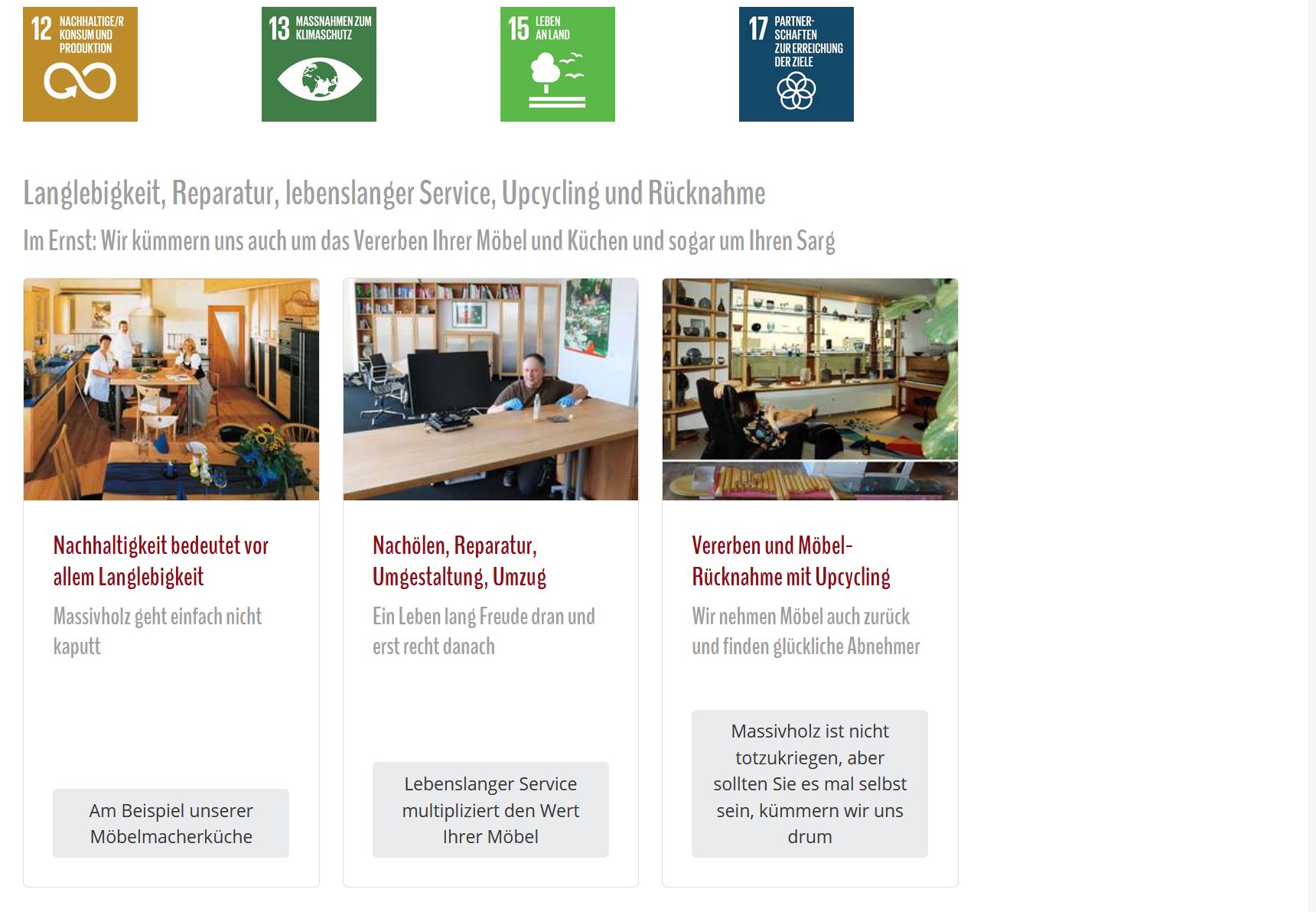The height and width of the screenshot is (912, 1316).
Task: Click 'Lebenslanger Service multipliziert den Wert' button
Action: click(490, 809)
